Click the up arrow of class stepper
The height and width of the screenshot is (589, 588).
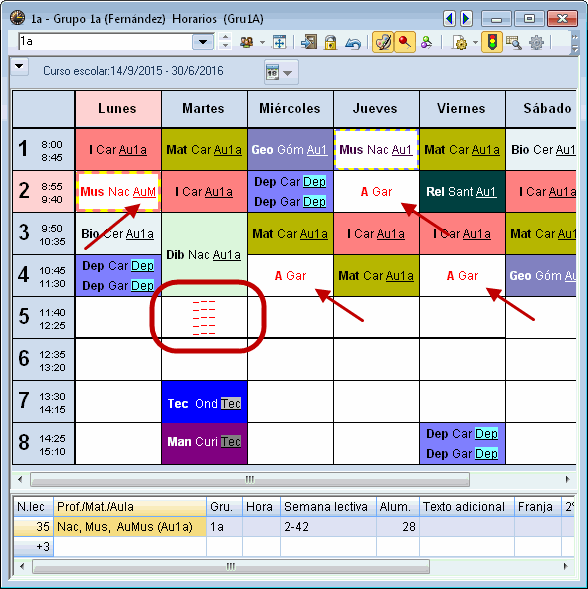[x=225, y=37]
